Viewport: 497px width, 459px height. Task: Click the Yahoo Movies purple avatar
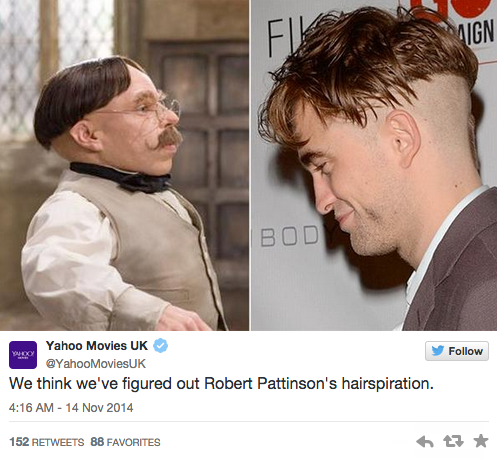point(23,355)
